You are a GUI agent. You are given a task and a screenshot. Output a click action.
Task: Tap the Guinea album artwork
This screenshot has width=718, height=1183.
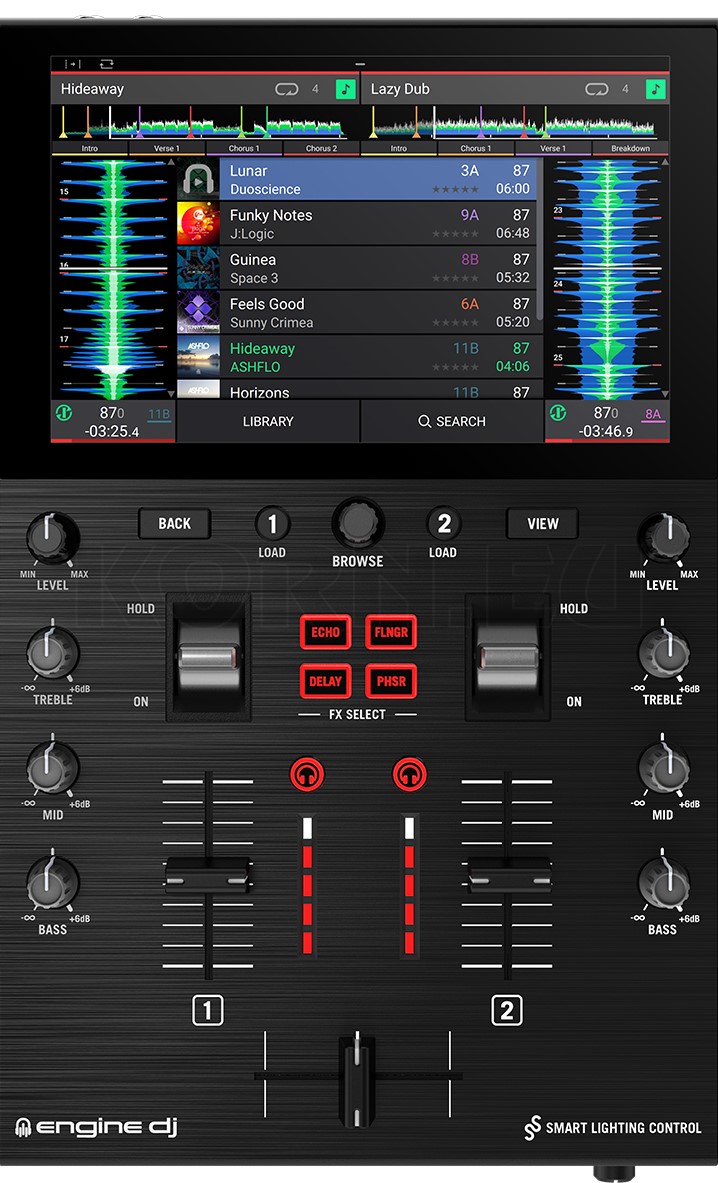click(x=198, y=268)
